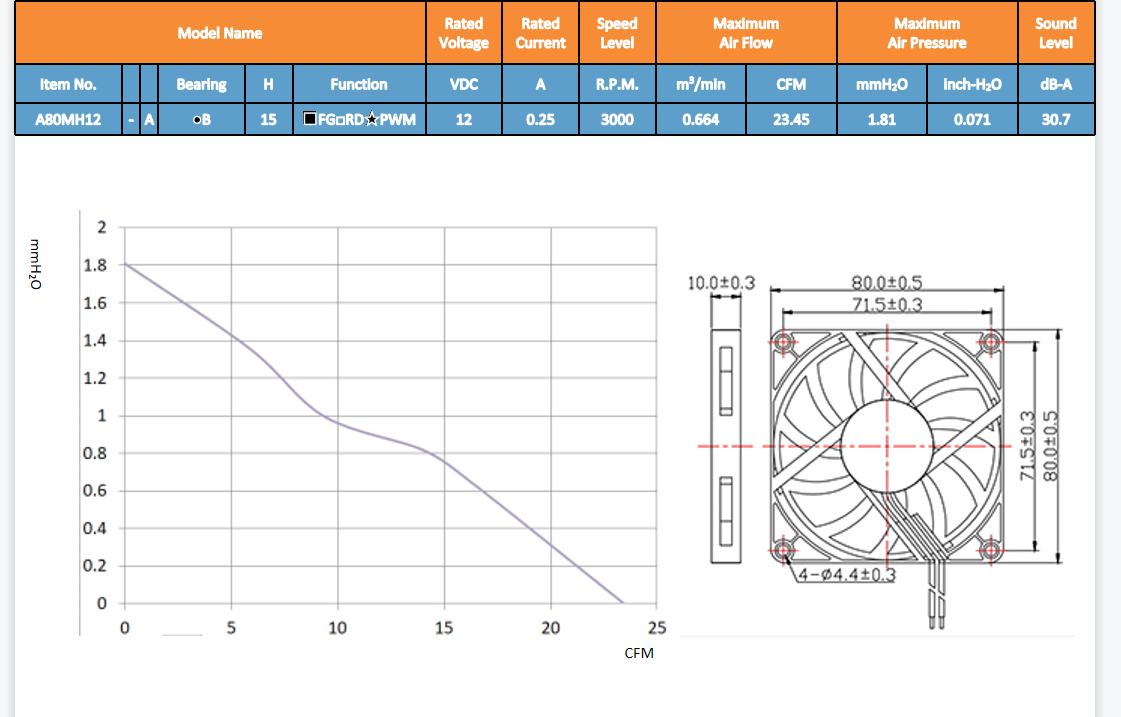
Task: Click the Maximum Air Flow header
Action: tap(746, 33)
